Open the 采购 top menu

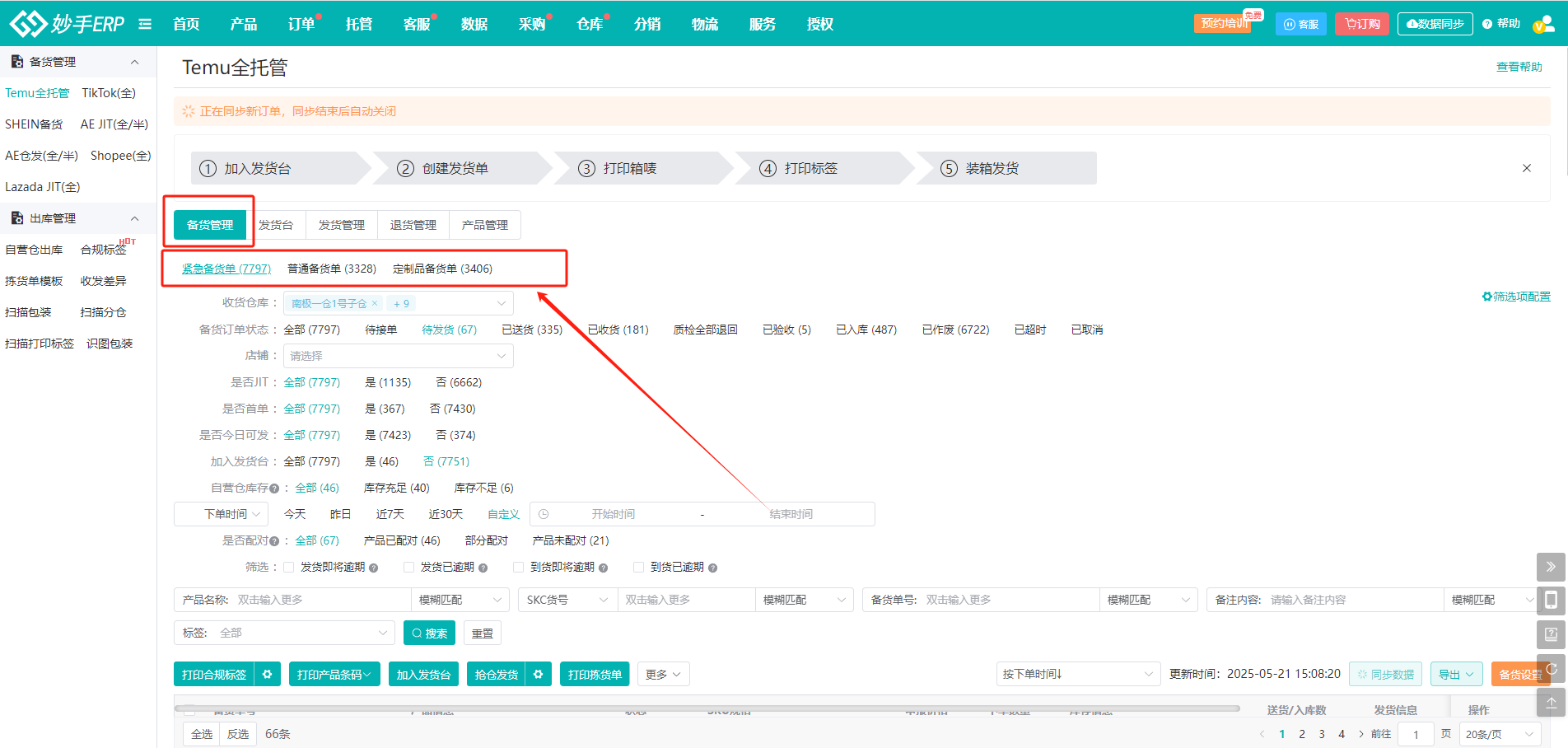click(532, 24)
